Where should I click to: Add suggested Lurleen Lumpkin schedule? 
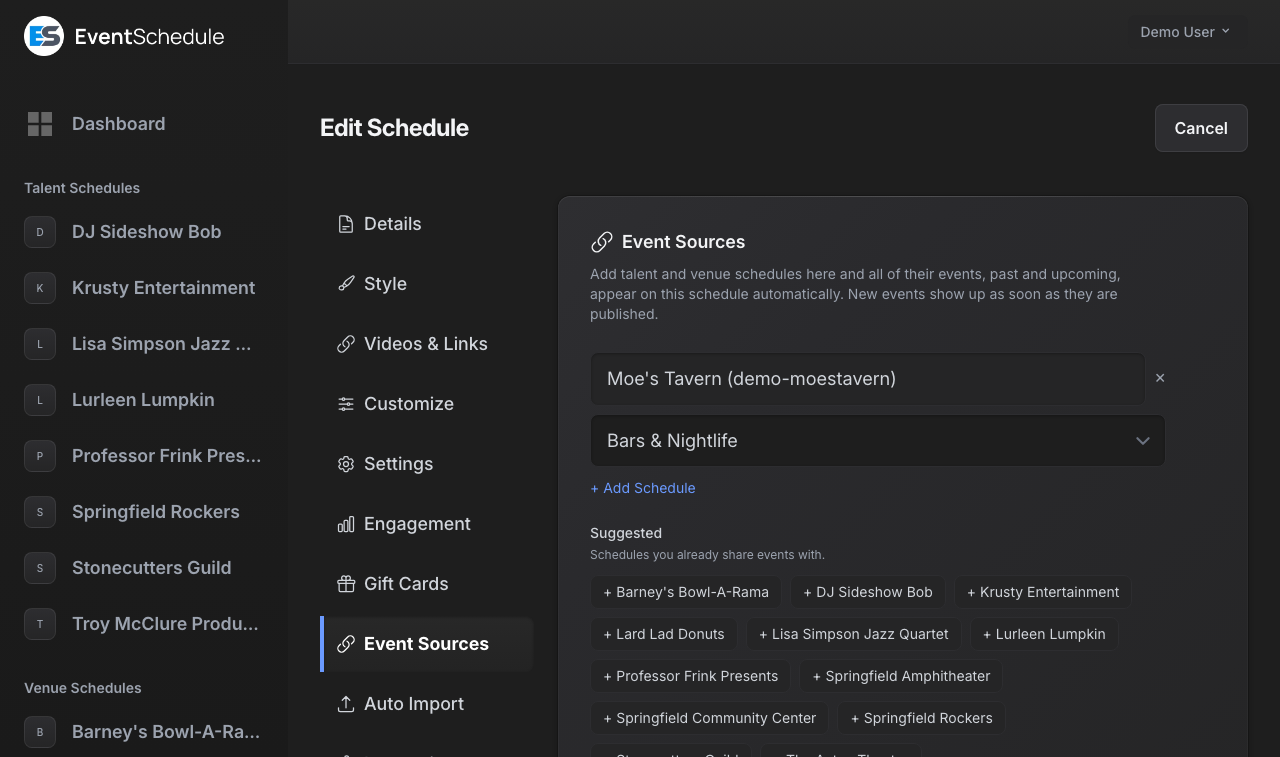1044,634
